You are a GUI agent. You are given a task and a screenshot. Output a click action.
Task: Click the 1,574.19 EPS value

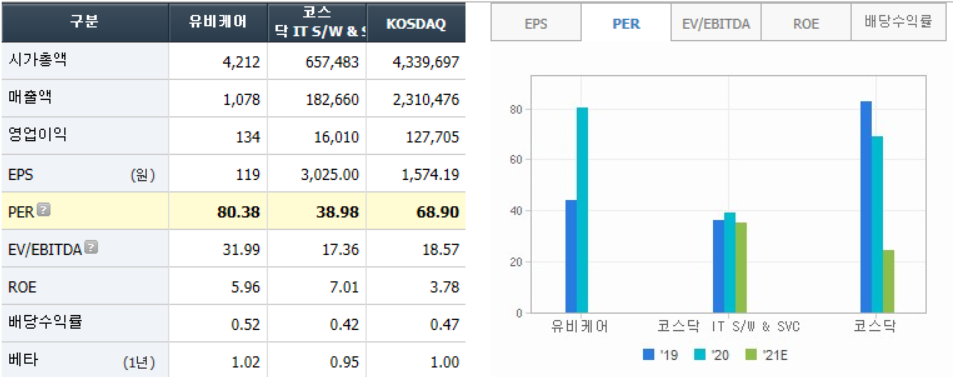[431, 175]
